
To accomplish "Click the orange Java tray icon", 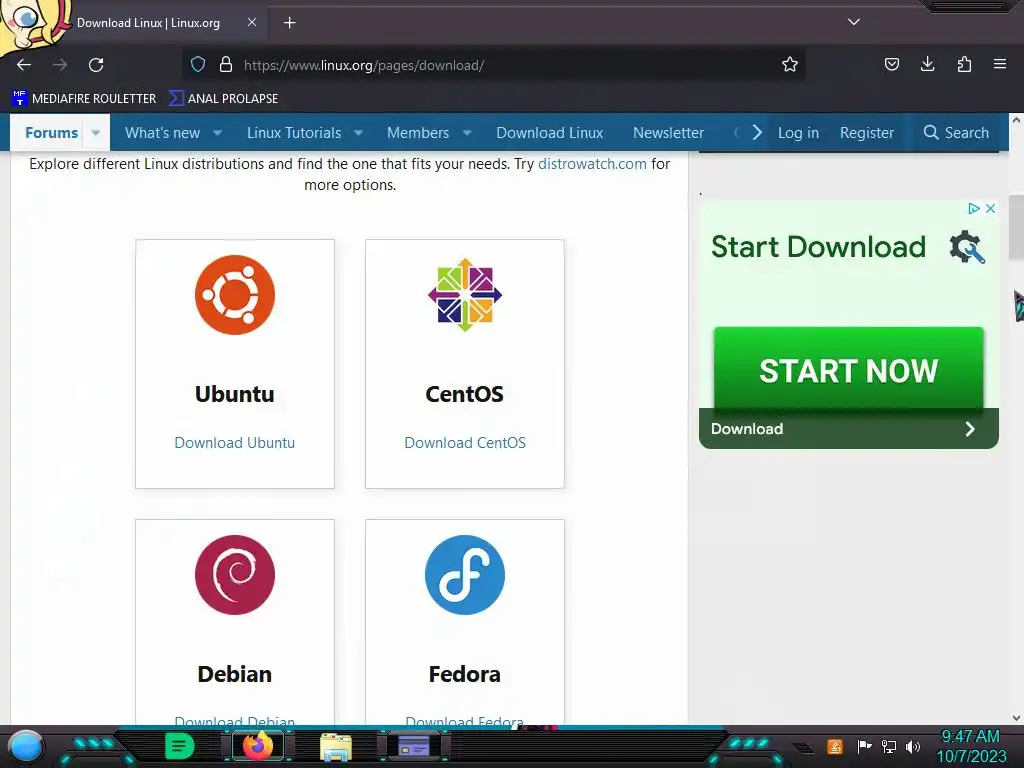I will 835,746.
